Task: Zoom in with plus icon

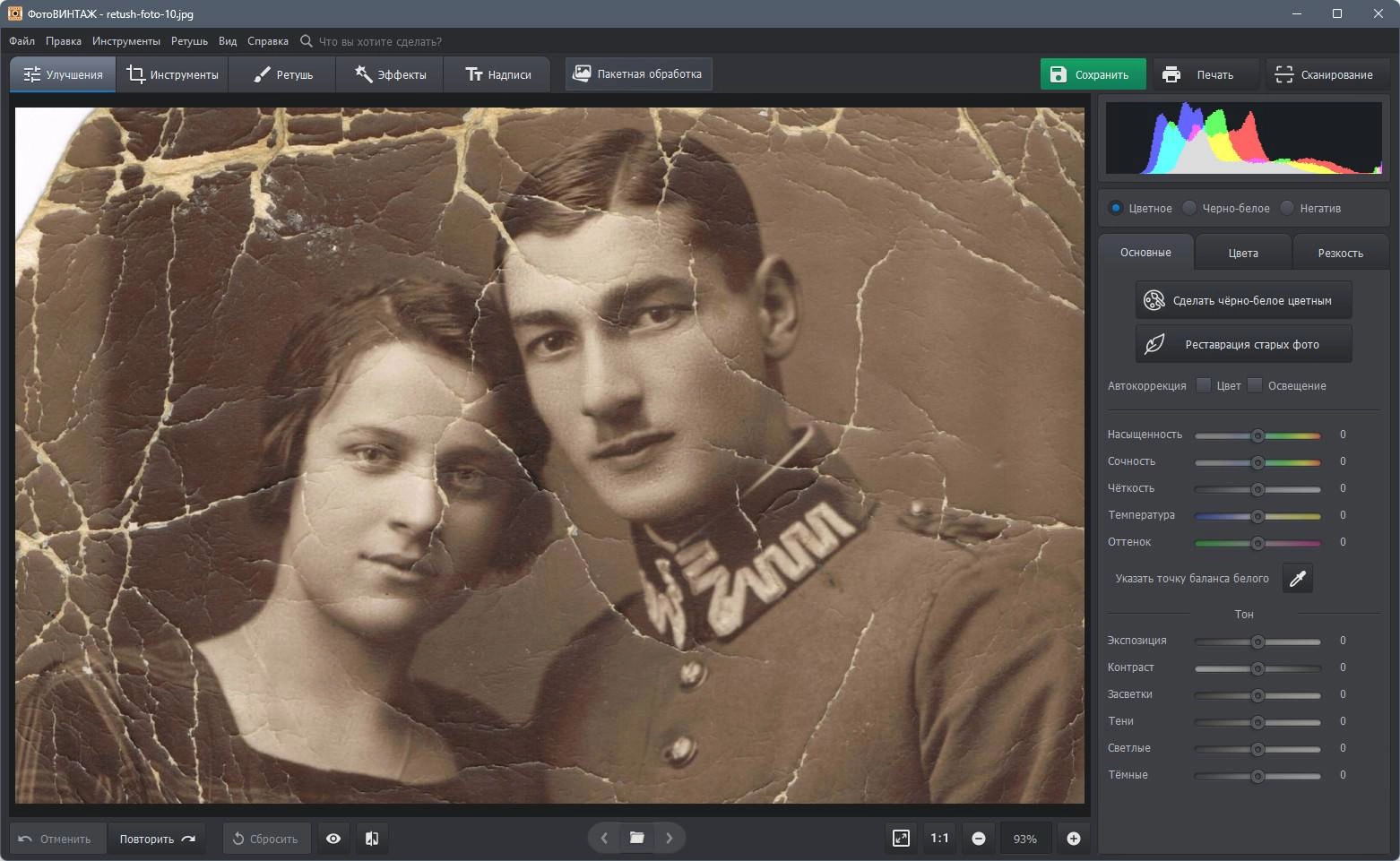Action: [x=1074, y=839]
